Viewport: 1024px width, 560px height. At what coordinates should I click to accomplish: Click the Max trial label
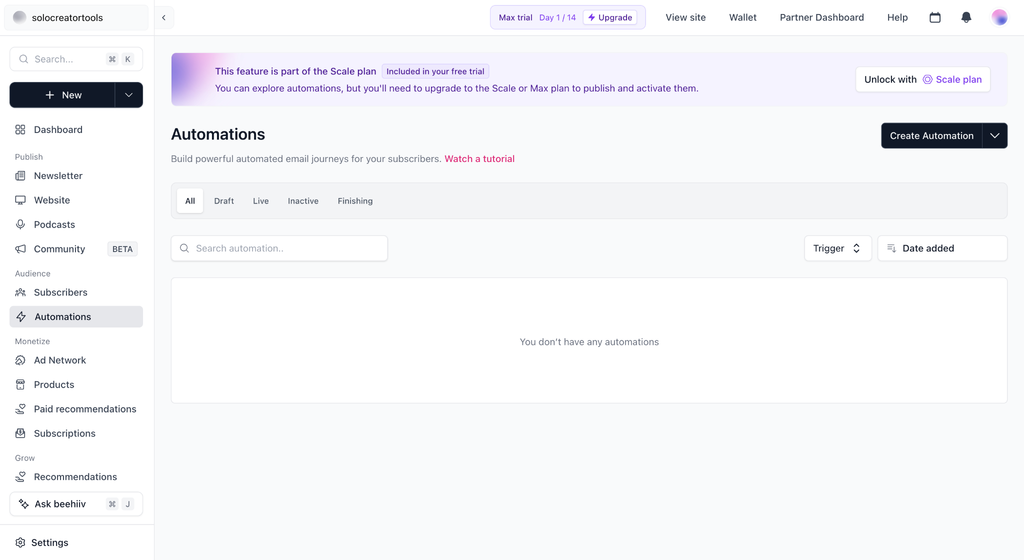coord(515,18)
